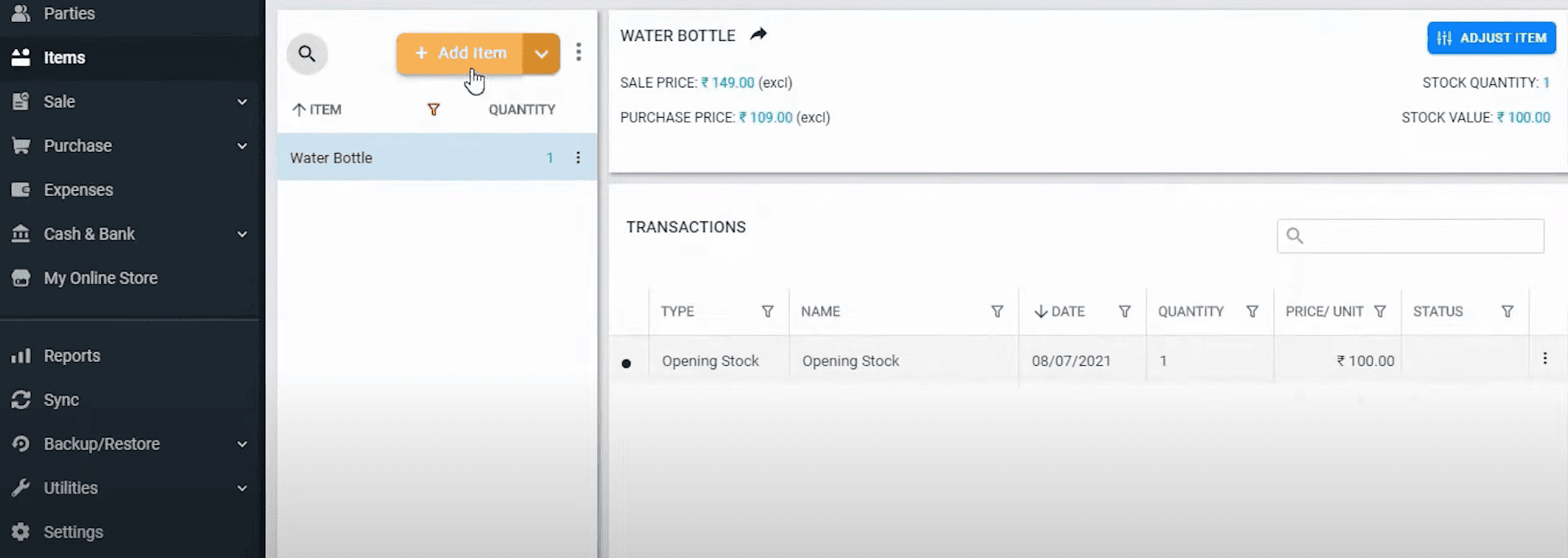This screenshot has width=1568, height=558.
Task: Filter transactions by NAME column
Action: pos(996,311)
